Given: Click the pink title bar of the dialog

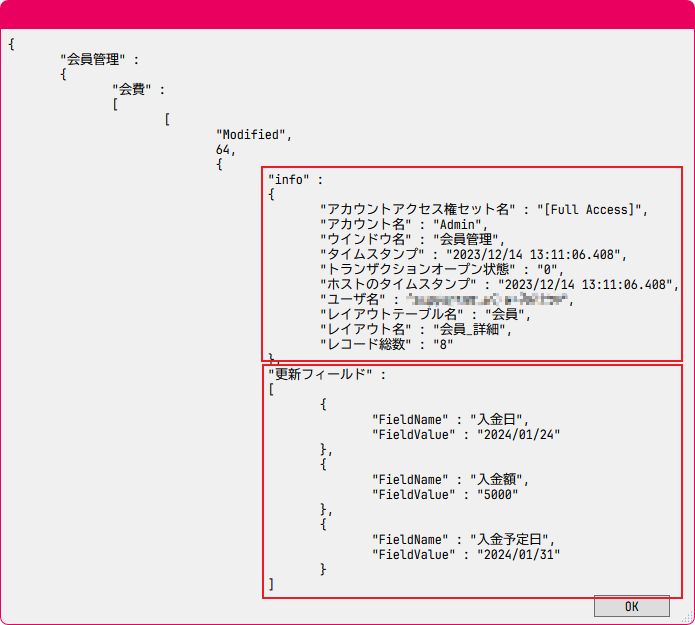Looking at the screenshot, I should 347,14.
